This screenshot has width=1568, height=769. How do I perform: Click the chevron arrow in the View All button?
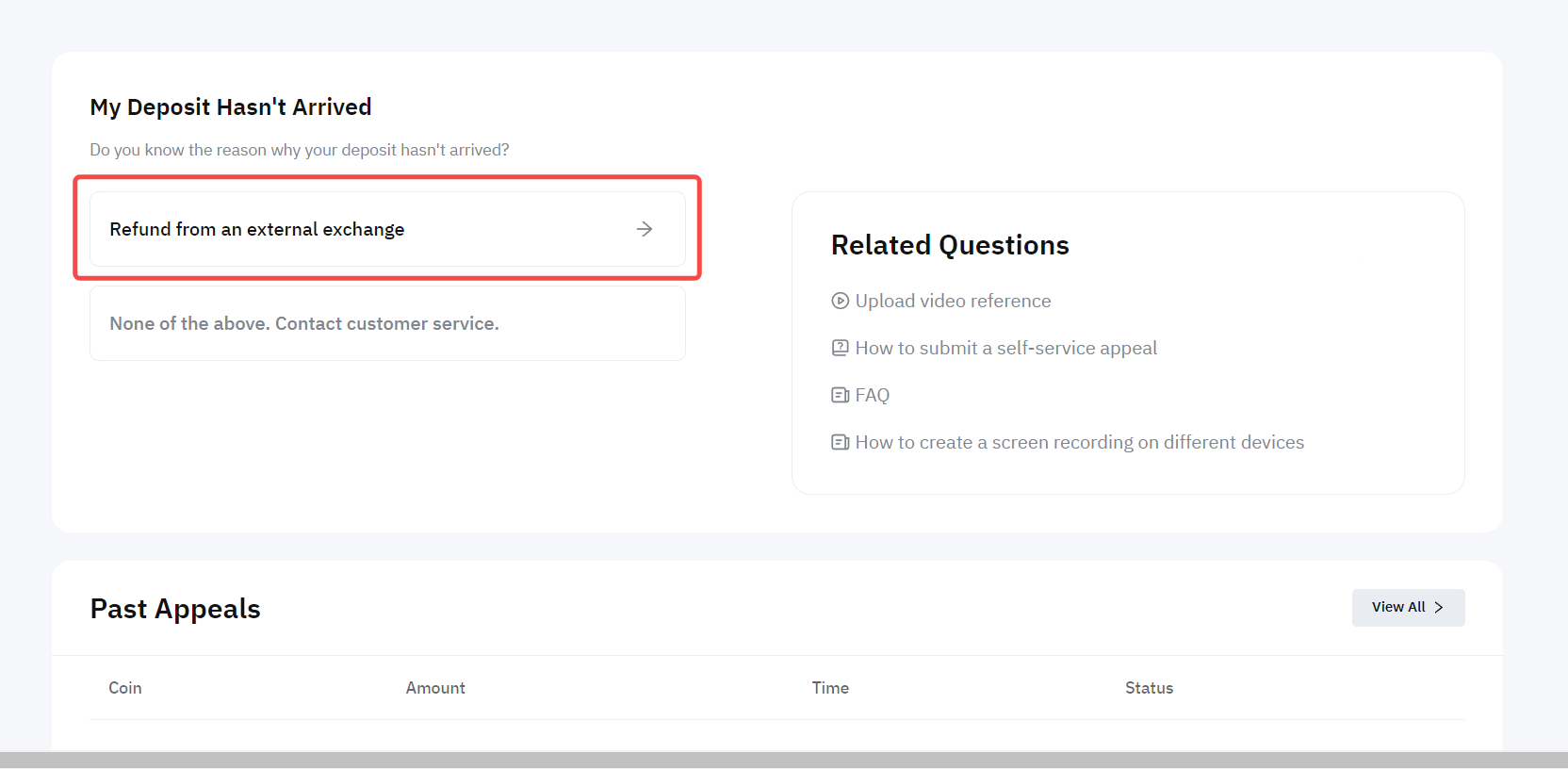[1439, 608]
